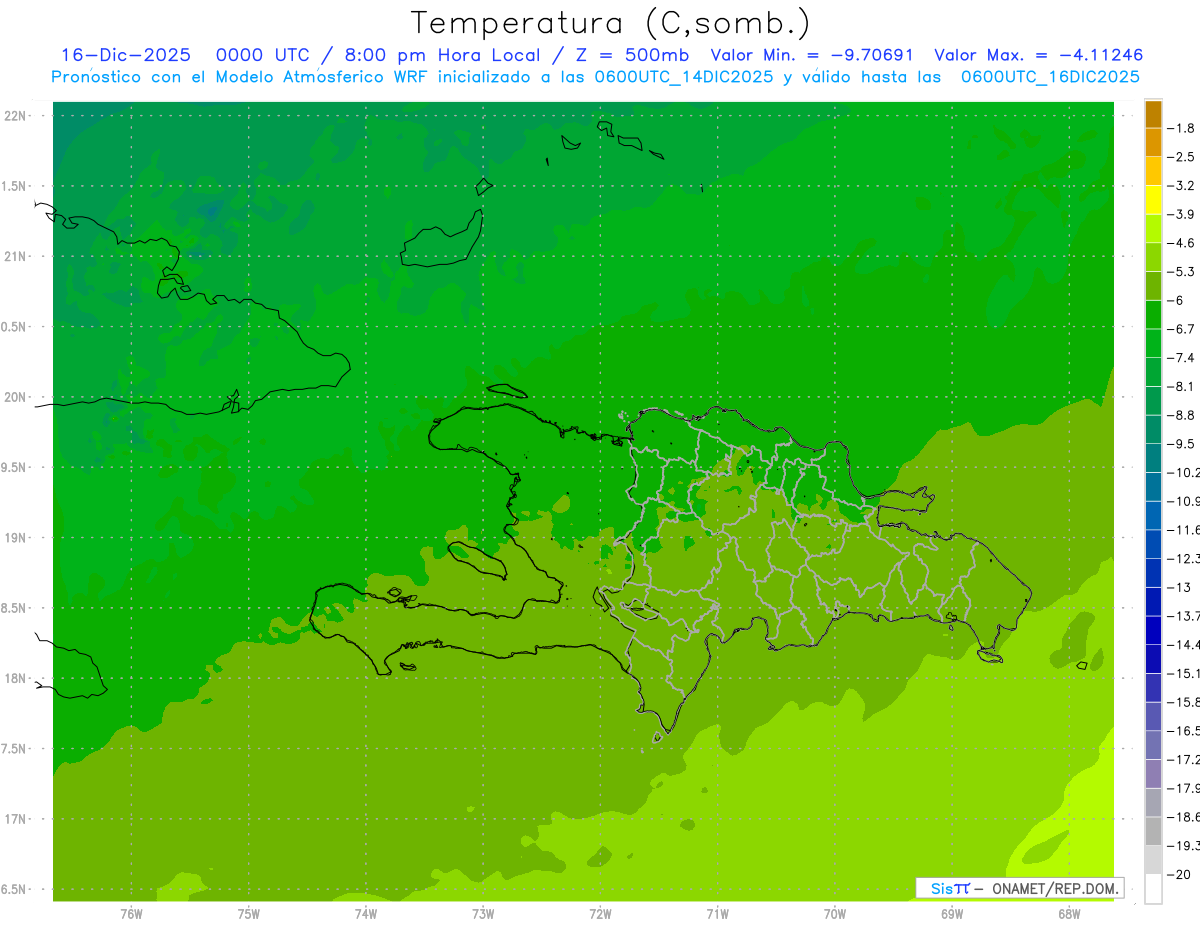Click the "Z = 500mb" level text
The width and height of the screenshot is (1200, 927).
(x=632, y=55)
